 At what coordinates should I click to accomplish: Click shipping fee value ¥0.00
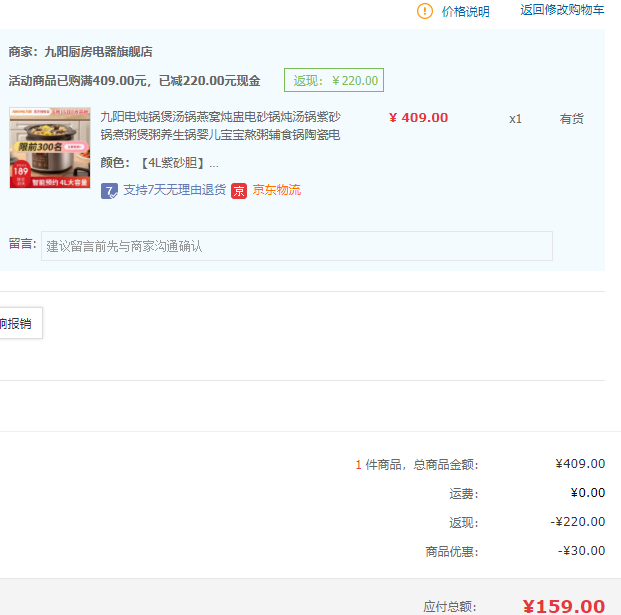point(587,493)
